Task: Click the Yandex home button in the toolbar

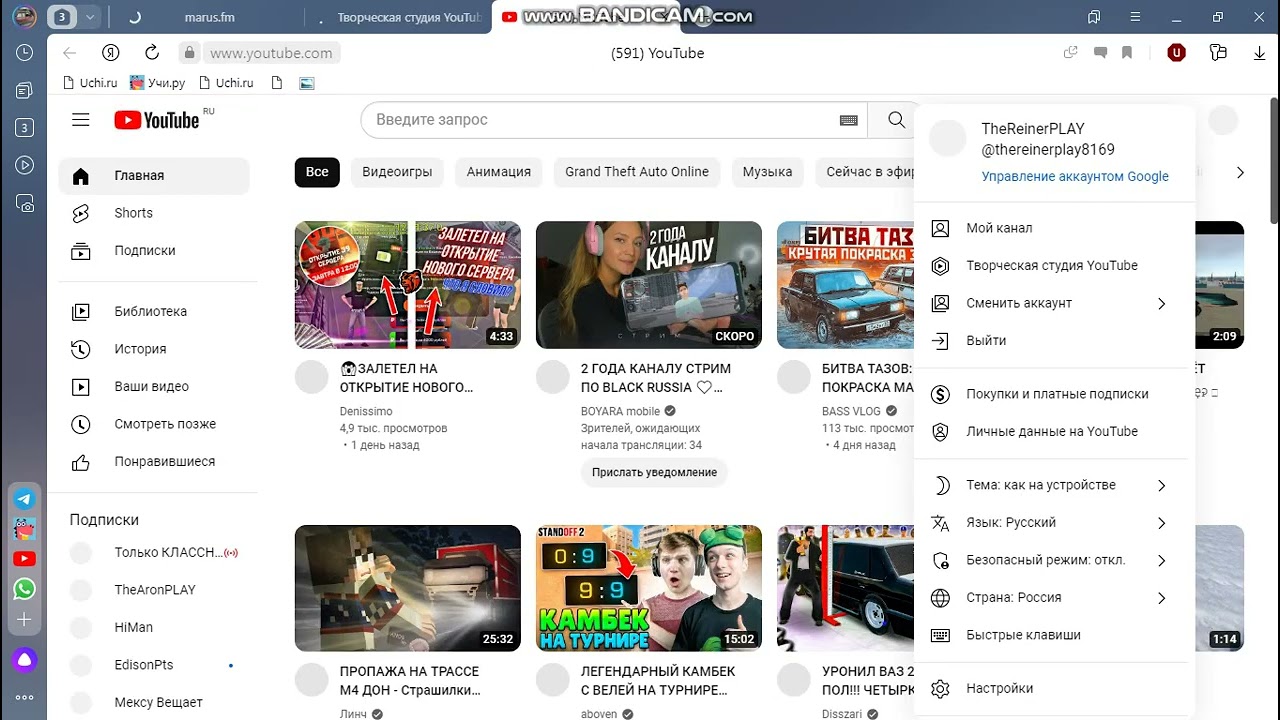Action: [111, 53]
